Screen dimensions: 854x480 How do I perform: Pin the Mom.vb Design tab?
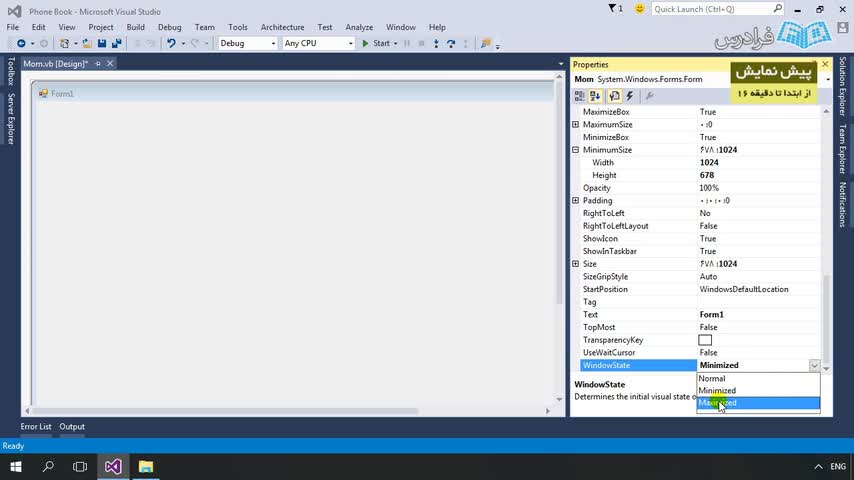[98, 64]
